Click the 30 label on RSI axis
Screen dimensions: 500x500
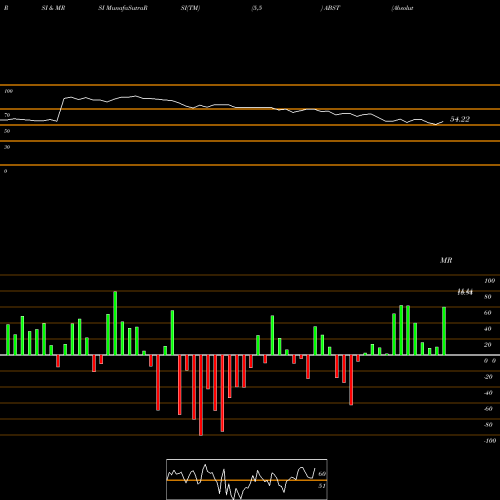click(x=7, y=147)
